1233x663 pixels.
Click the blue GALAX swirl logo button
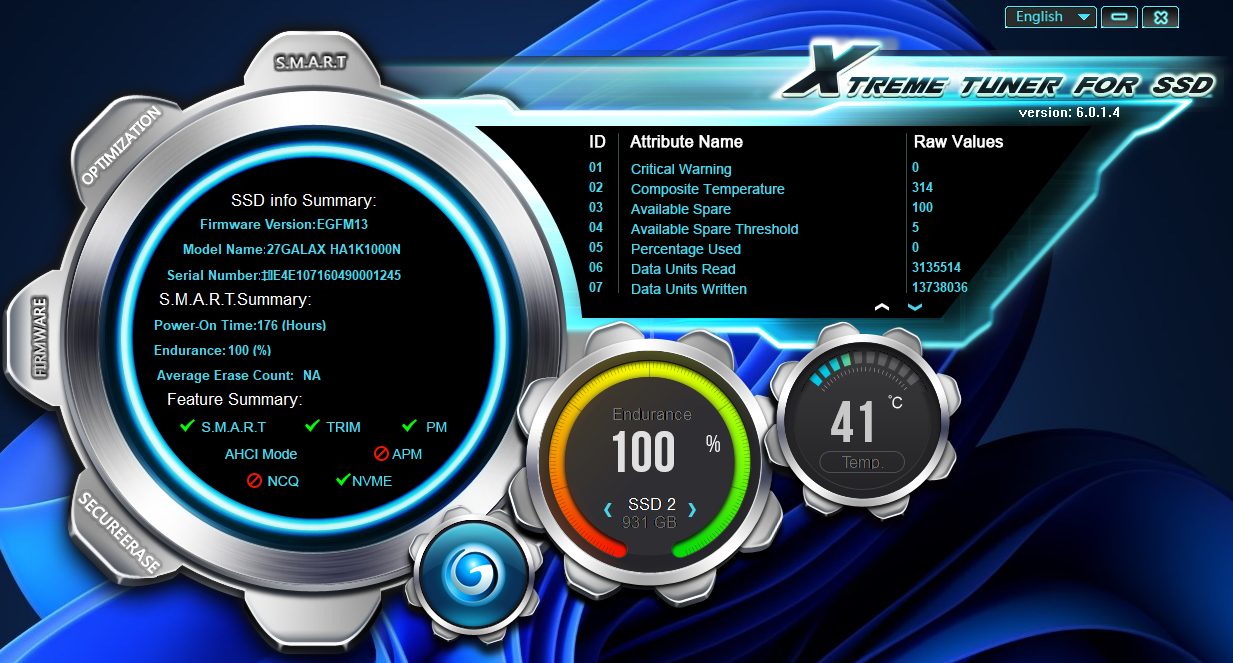click(x=470, y=574)
